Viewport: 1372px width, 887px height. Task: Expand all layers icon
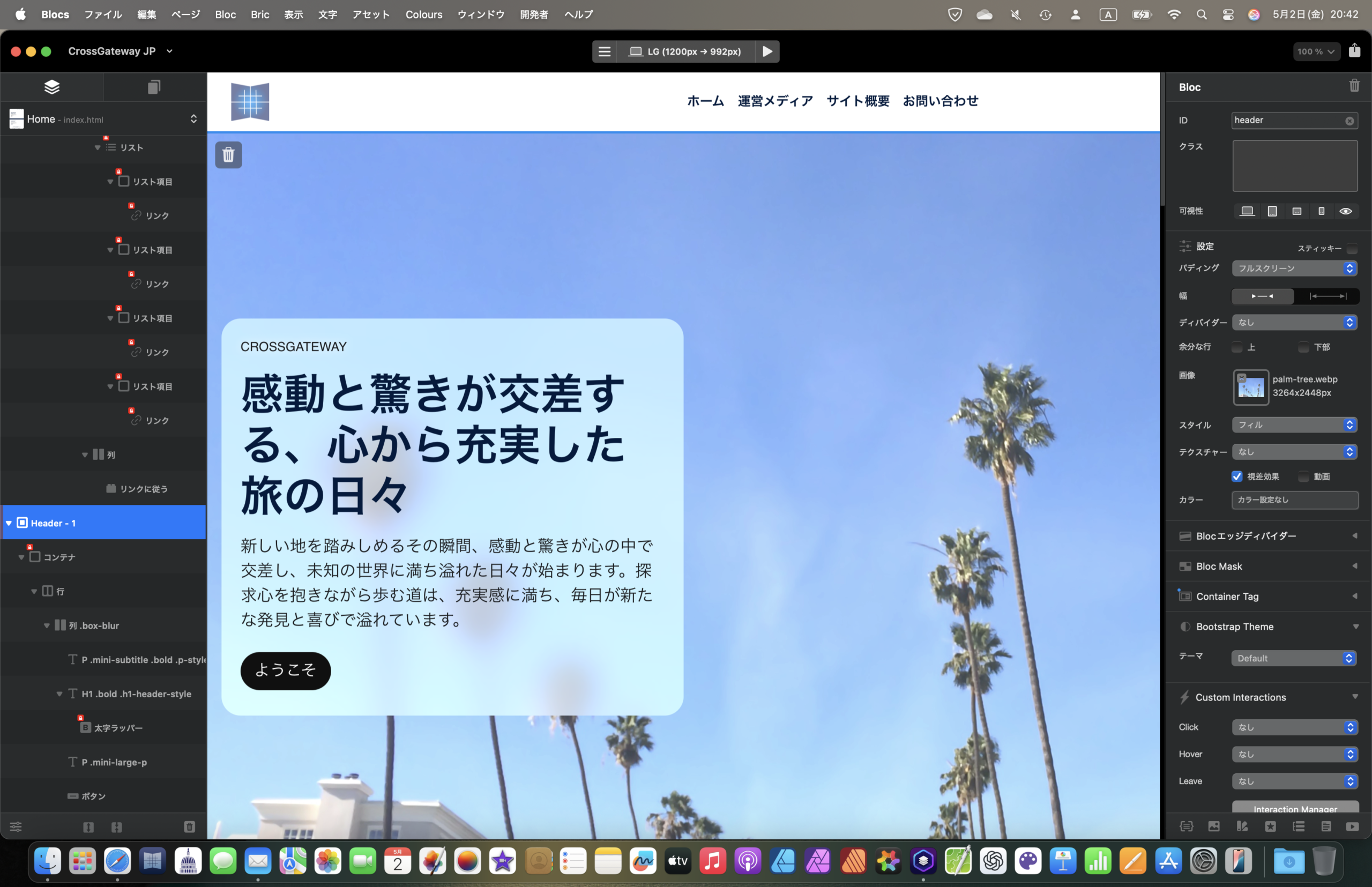click(88, 827)
